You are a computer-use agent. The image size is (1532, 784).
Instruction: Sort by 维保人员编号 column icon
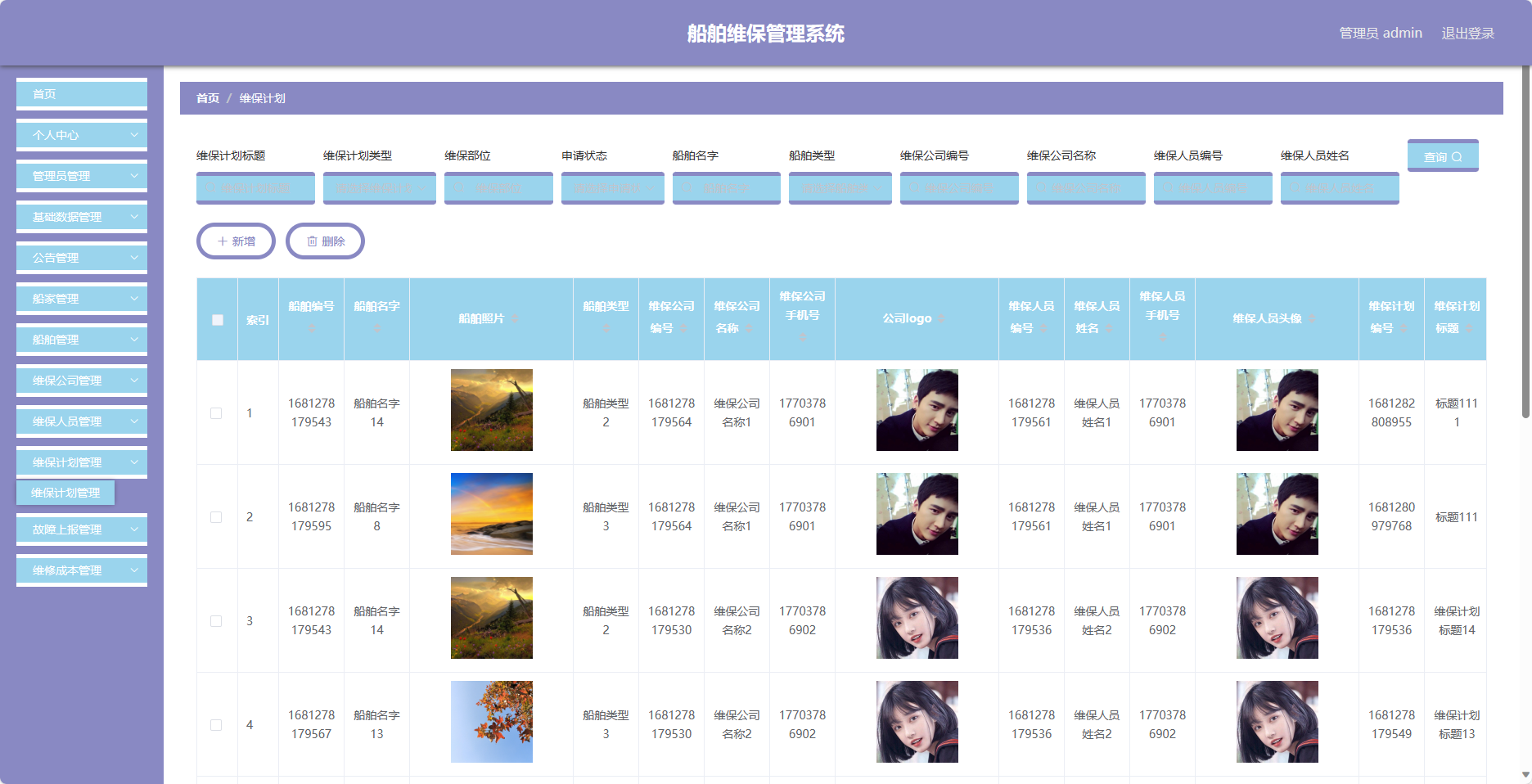[1043, 328]
